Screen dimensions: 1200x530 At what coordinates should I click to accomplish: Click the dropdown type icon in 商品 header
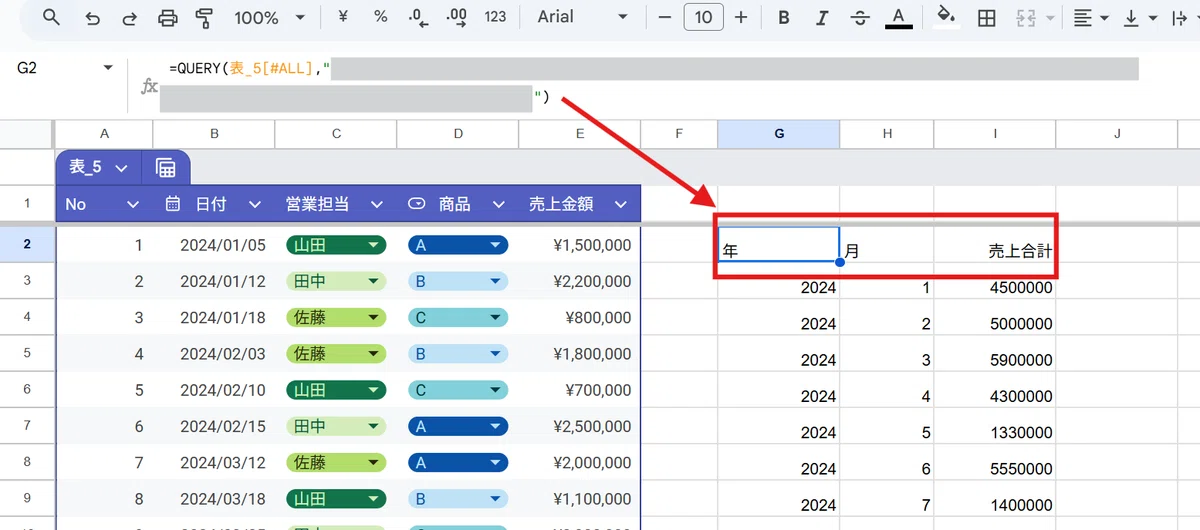[x=417, y=204]
